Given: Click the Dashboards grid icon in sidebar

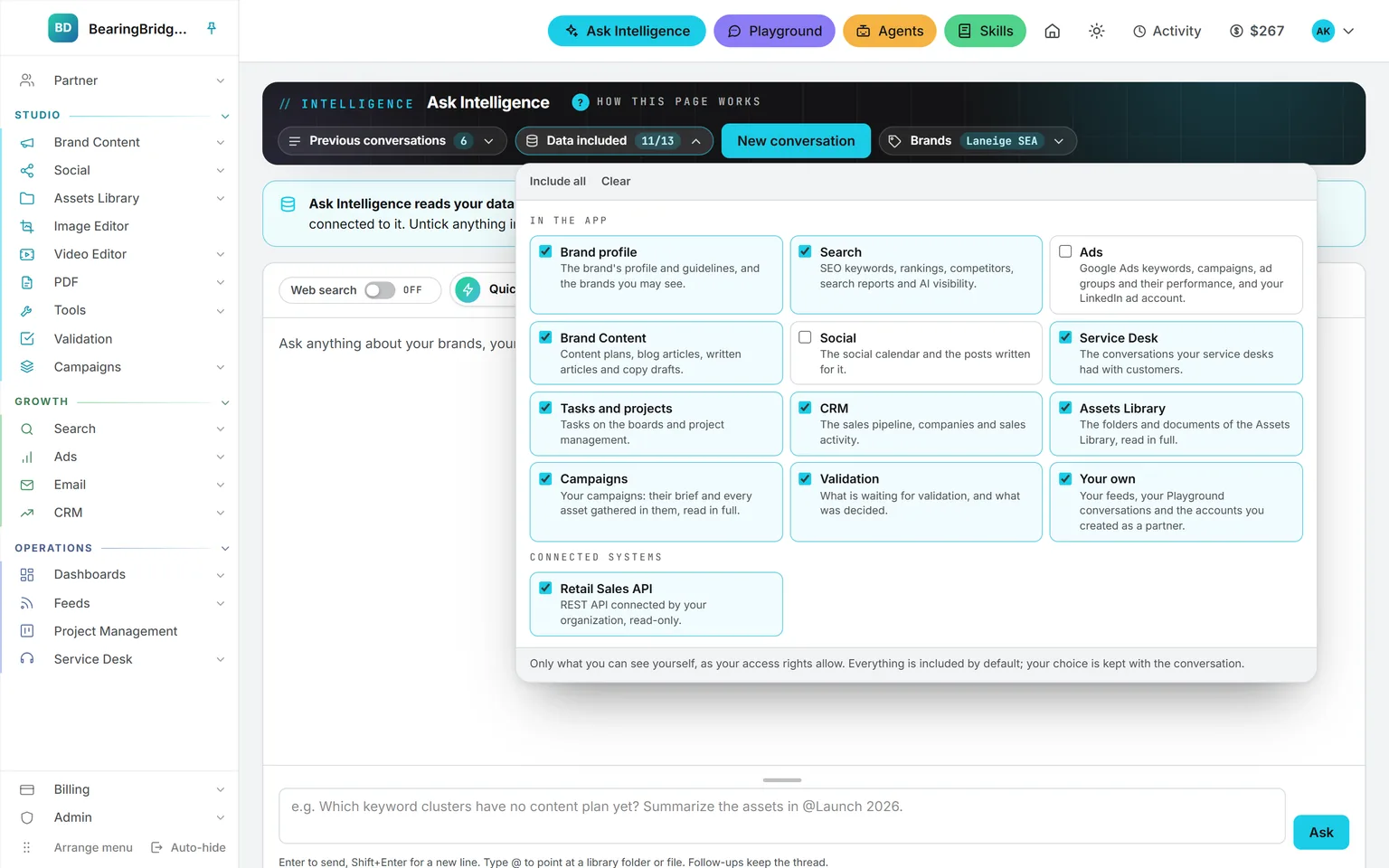Looking at the screenshot, I should 27,574.
